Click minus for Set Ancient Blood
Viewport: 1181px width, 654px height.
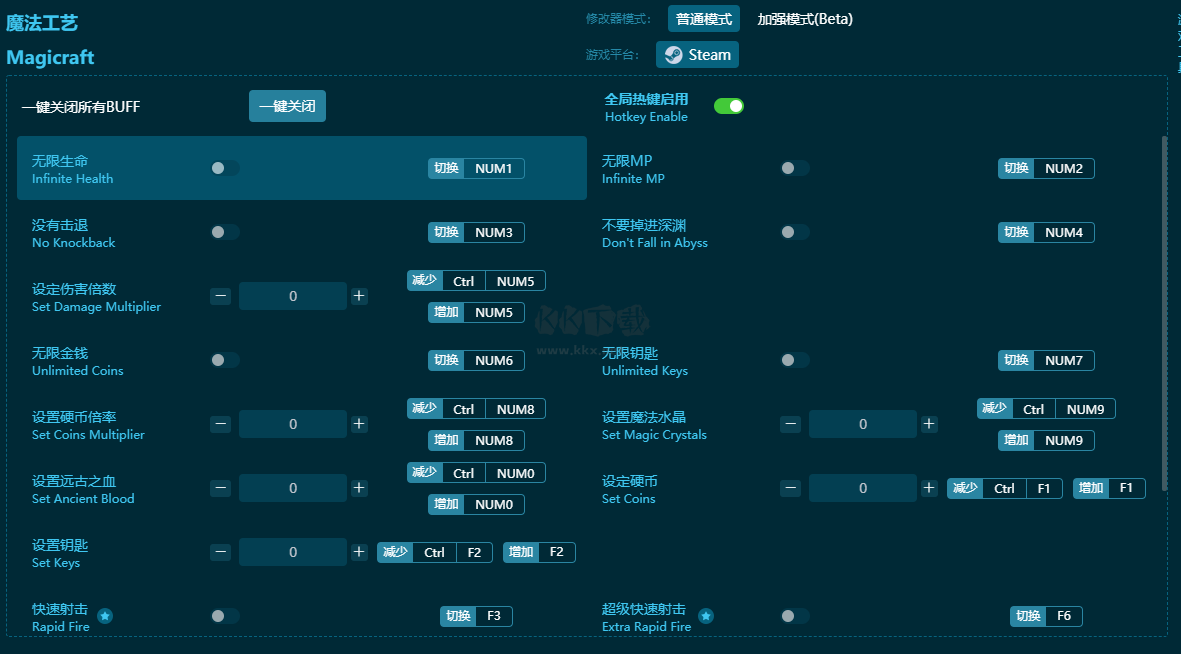coord(221,488)
